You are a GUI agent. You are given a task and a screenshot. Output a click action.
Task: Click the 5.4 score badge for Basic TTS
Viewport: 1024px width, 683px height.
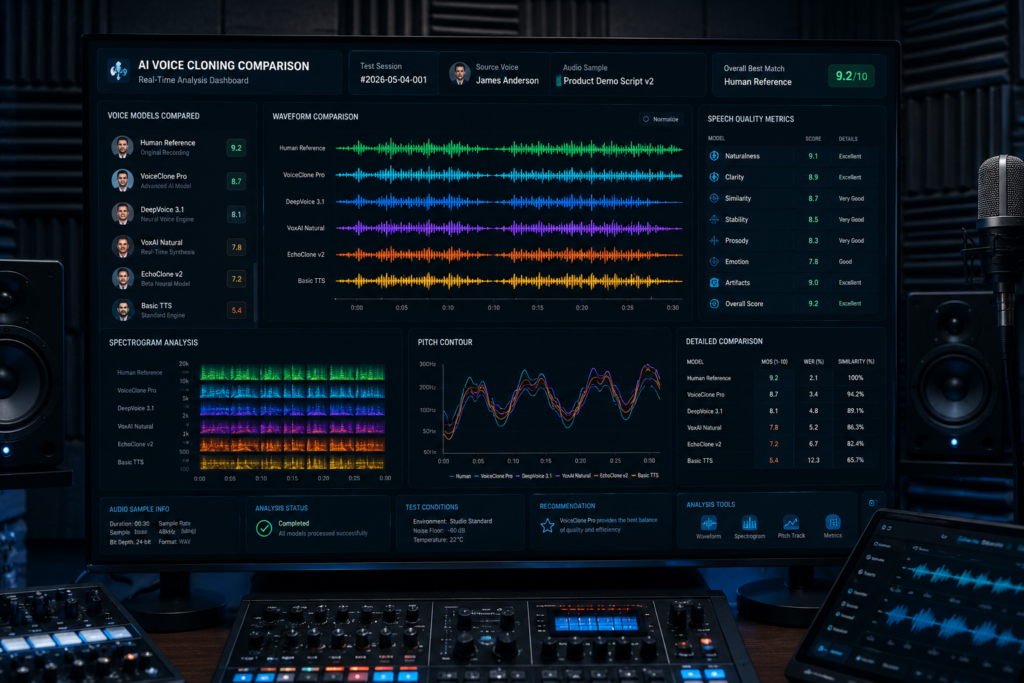[x=236, y=310]
